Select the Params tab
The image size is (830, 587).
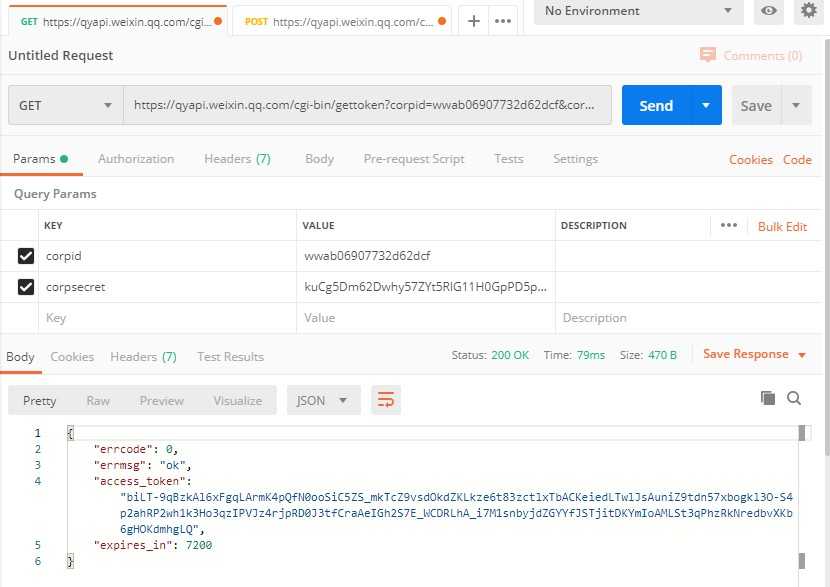click(41, 159)
